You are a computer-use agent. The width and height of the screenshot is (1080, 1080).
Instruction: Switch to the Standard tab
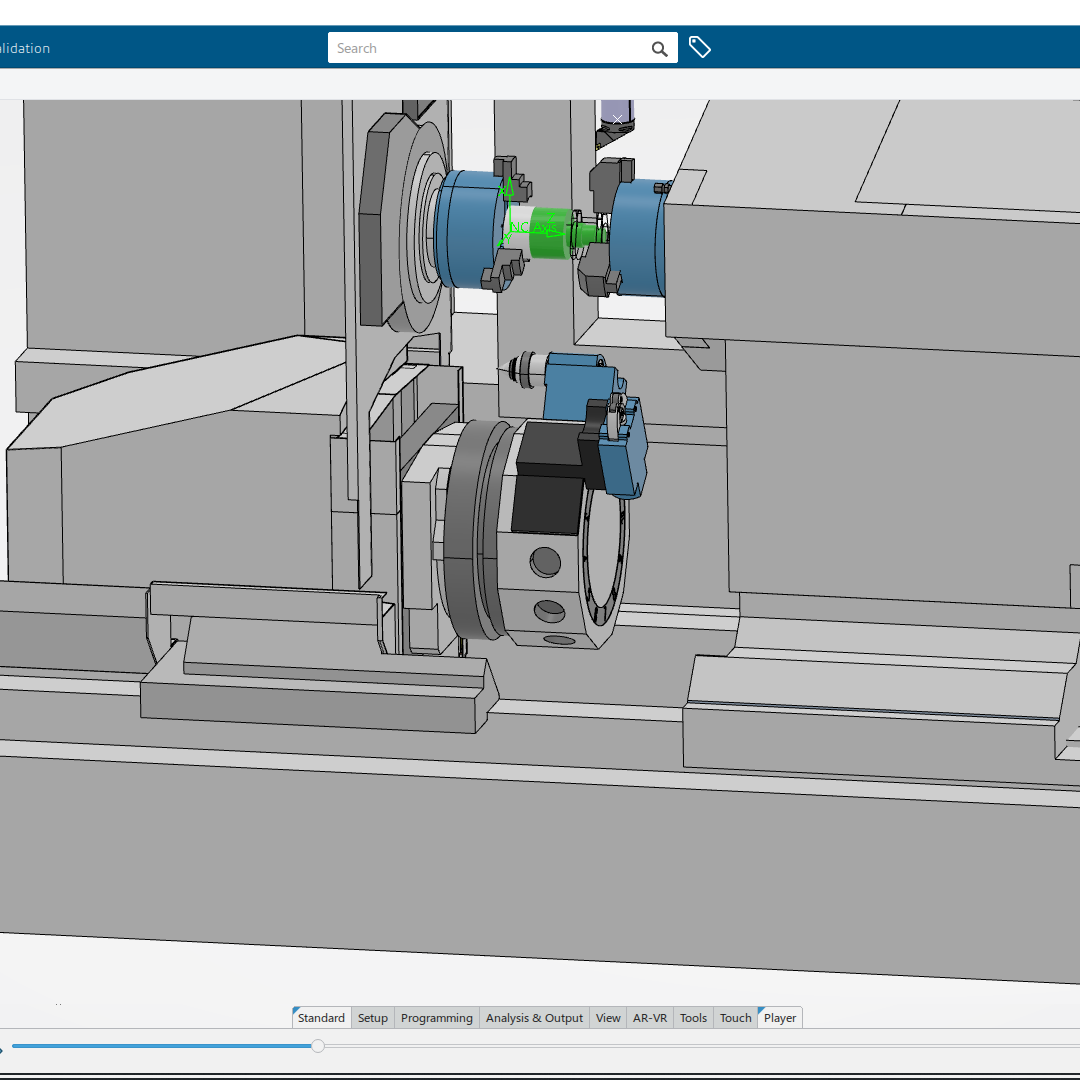point(321,1018)
